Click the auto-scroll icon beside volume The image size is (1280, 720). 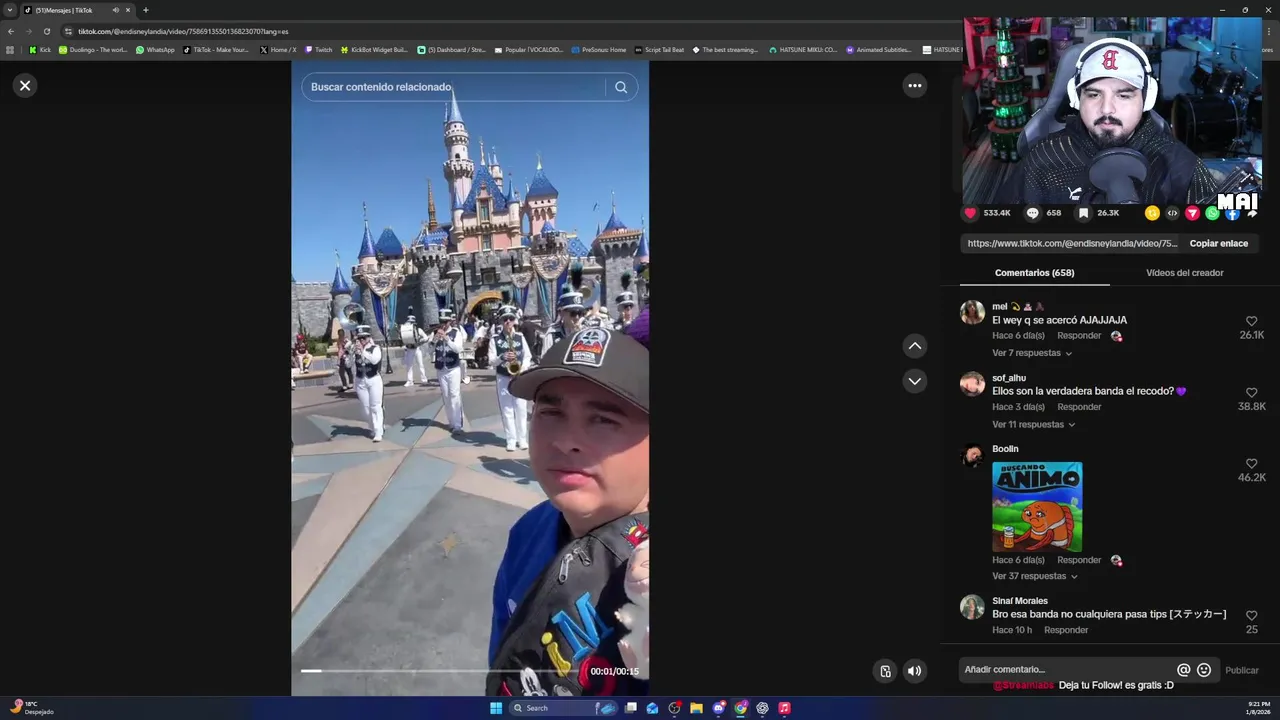[885, 671]
